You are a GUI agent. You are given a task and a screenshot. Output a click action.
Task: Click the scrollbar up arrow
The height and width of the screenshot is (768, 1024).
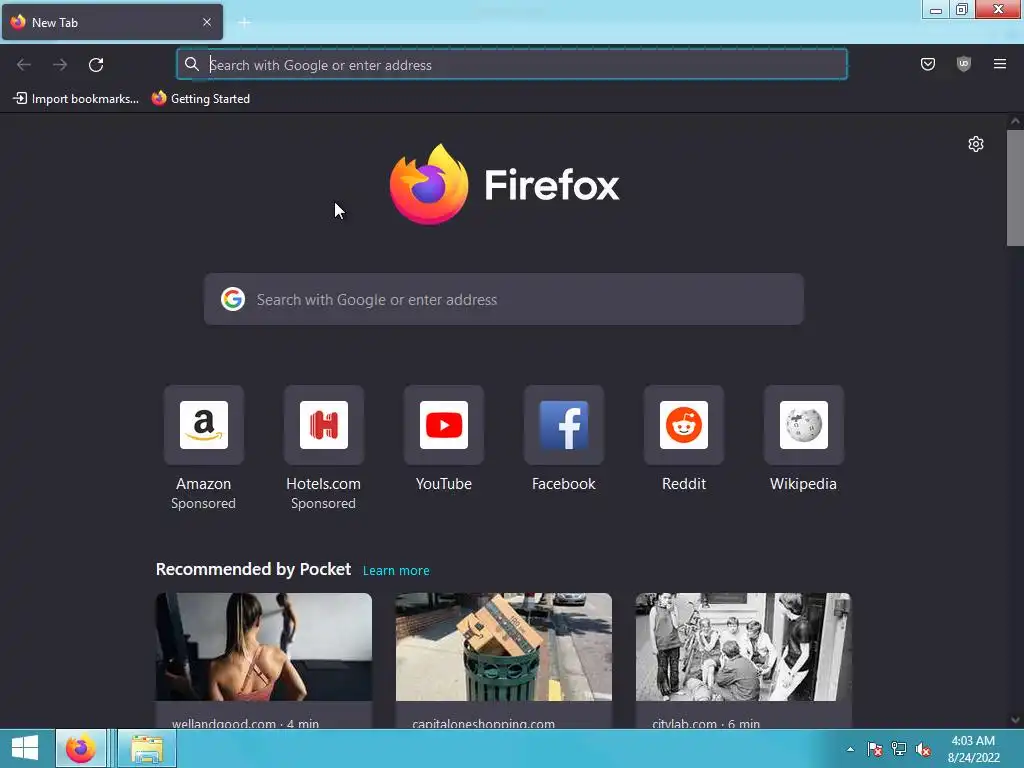click(x=1015, y=121)
